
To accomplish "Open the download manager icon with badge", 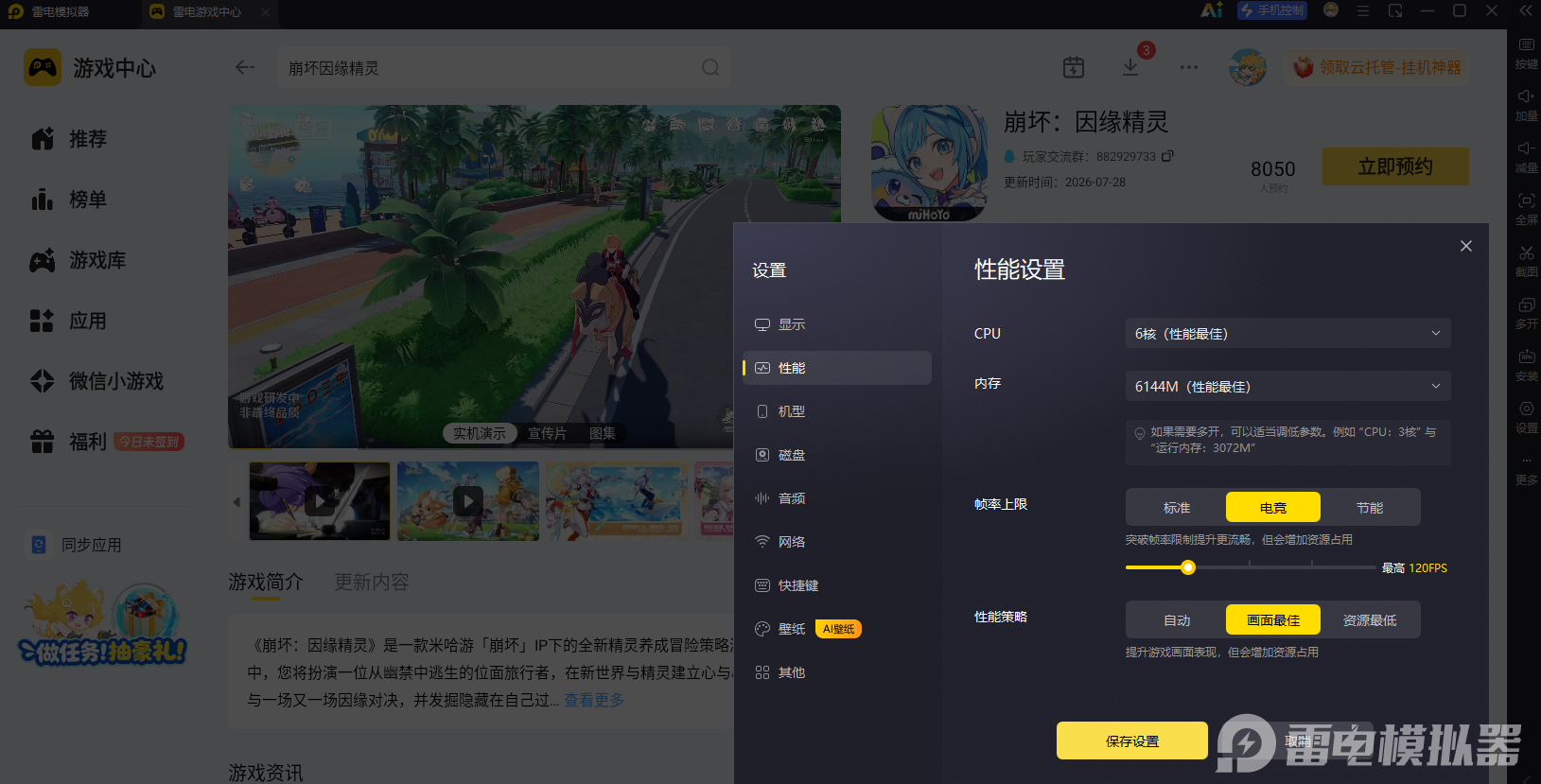I will click(1130, 67).
